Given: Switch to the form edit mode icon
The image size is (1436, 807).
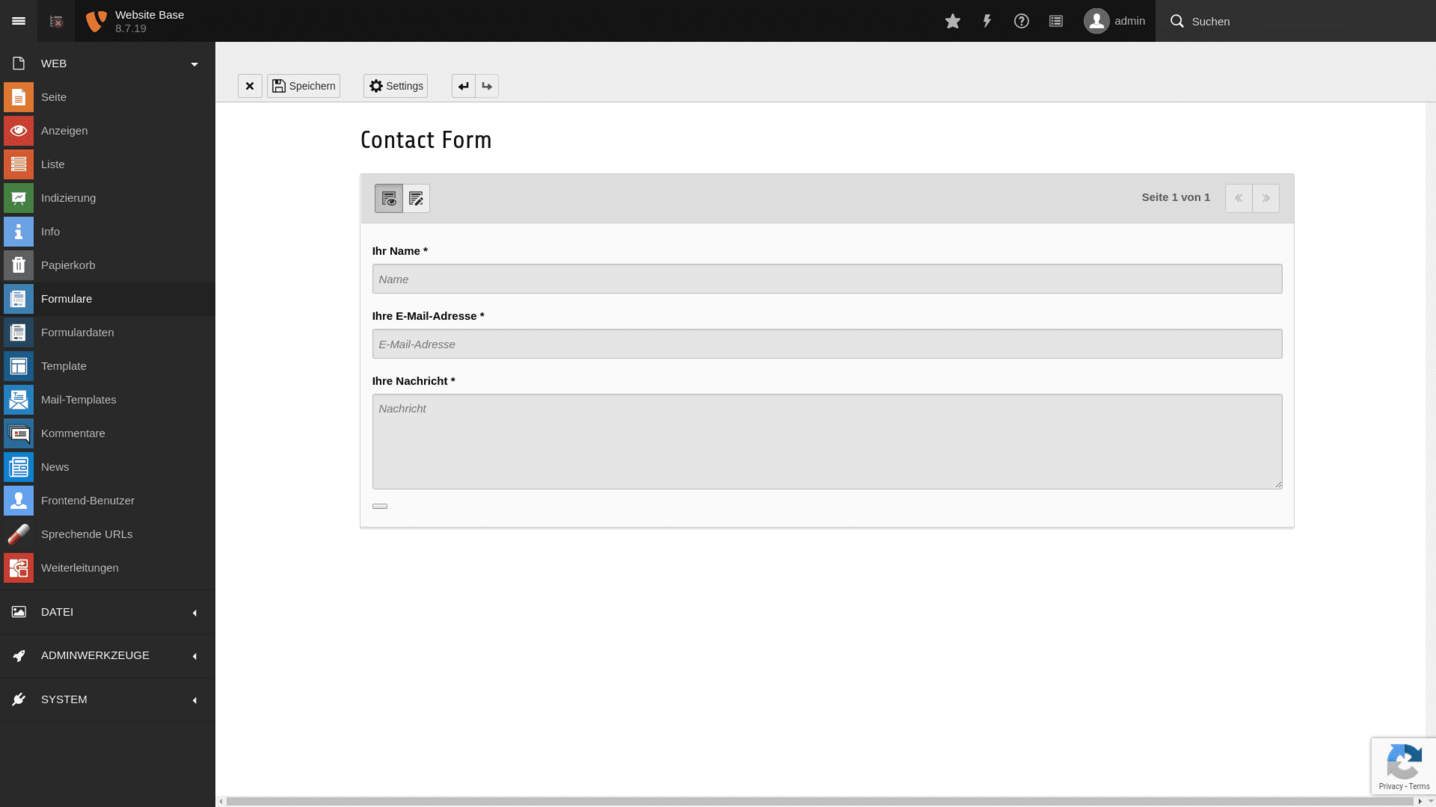Looking at the screenshot, I should click(x=416, y=198).
